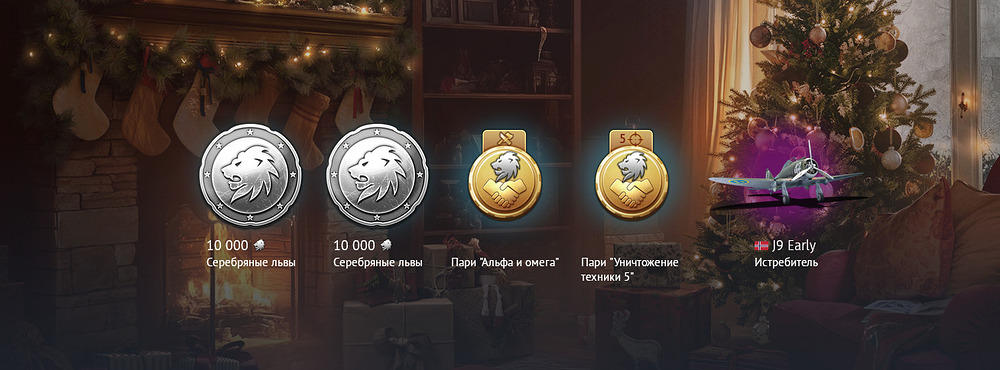The height and width of the screenshot is (370, 1000).
Task: Click the small lion icon after the second 10 000
Action: coord(385,246)
